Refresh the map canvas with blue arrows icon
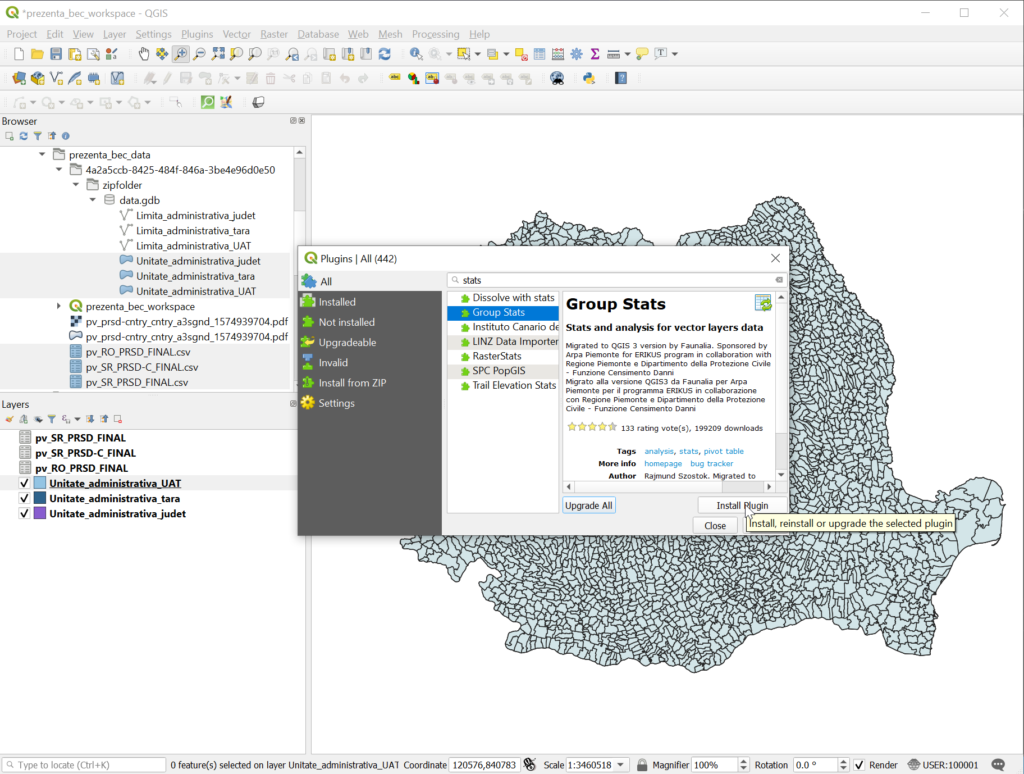1024x774 pixels. point(385,54)
